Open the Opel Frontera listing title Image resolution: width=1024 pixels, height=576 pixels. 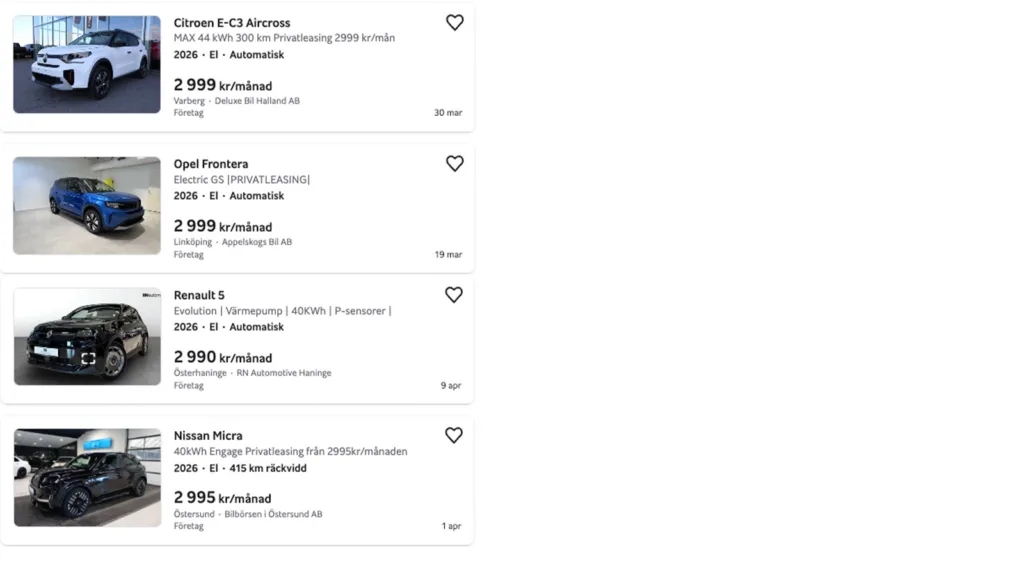(x=211, y=164)
